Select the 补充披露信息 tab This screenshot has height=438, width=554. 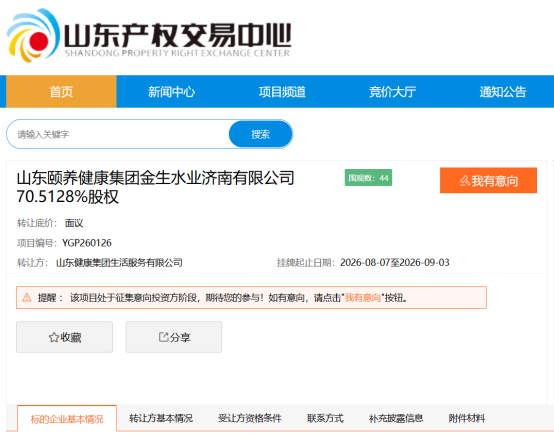click(x=396, y=418)
